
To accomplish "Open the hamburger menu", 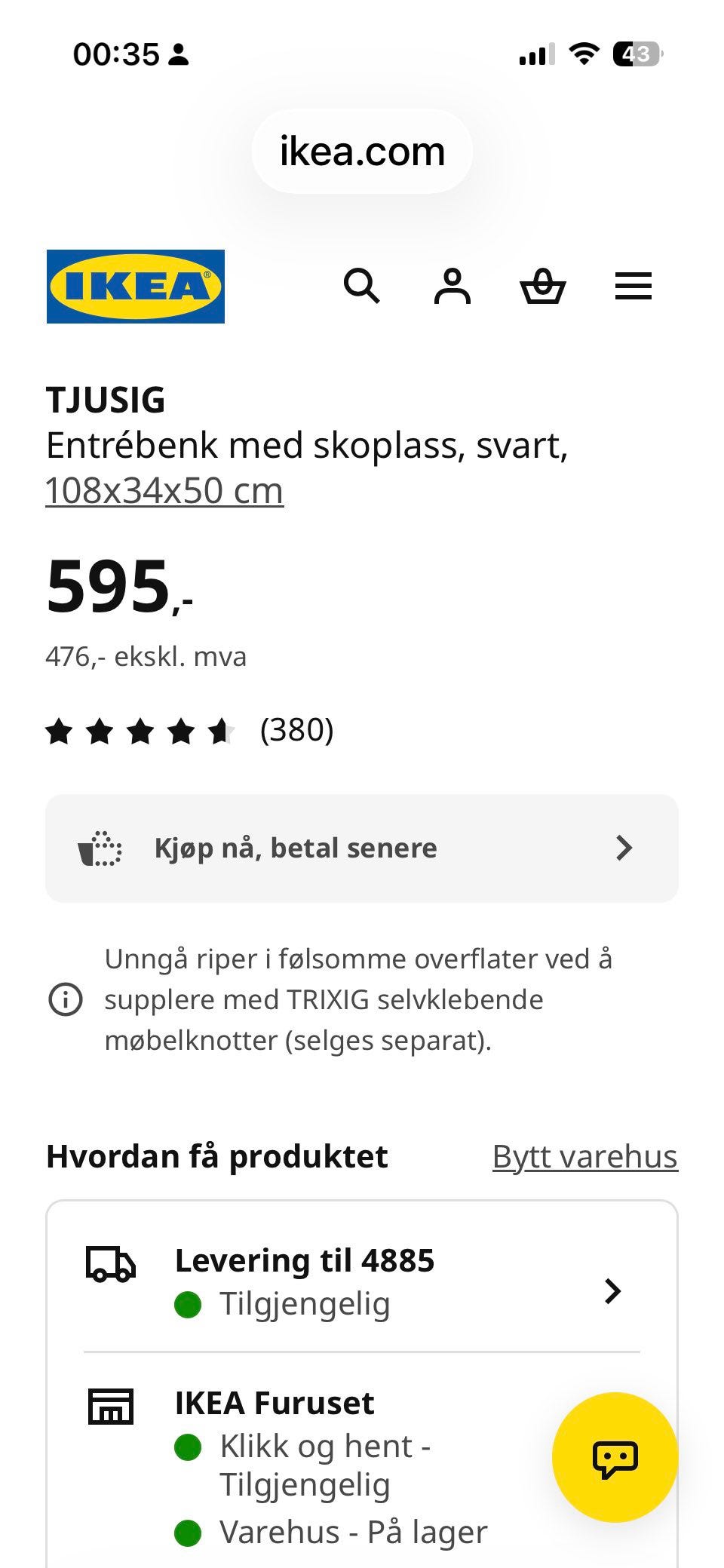I will (x=633, y=287).
